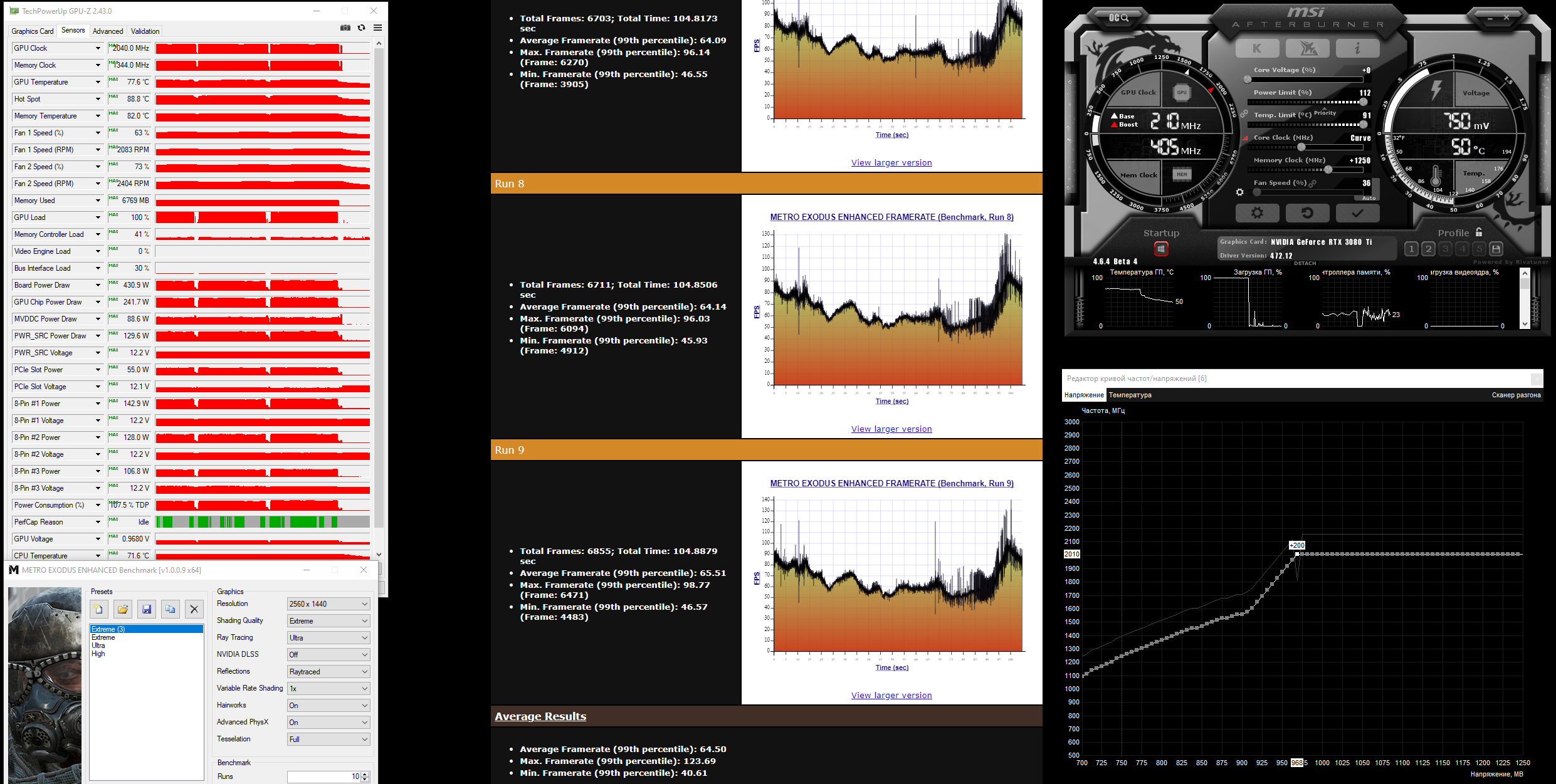The height and width of the screenshot is (784, 1556).
Task: Toggle the Profile lock icon
Action: [x=1479, y=232]
